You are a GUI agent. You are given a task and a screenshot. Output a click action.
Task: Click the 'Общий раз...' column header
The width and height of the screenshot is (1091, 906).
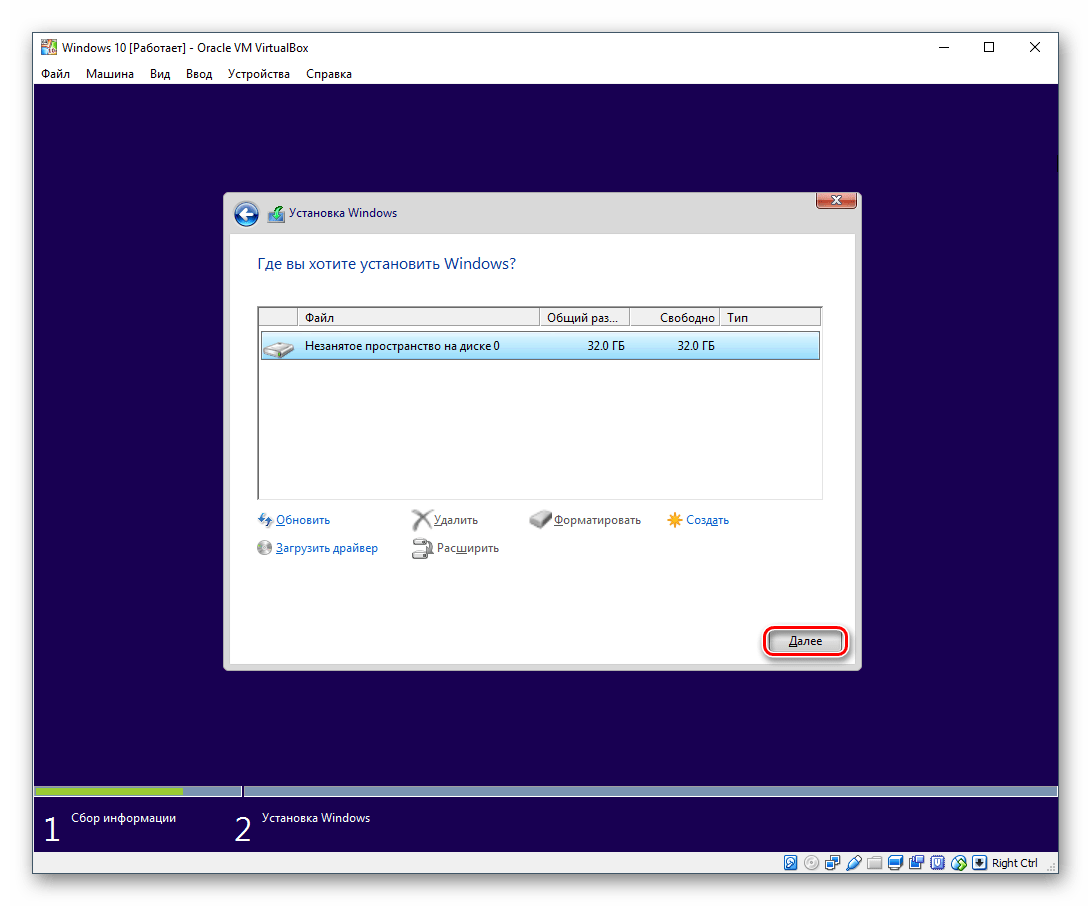584,317
